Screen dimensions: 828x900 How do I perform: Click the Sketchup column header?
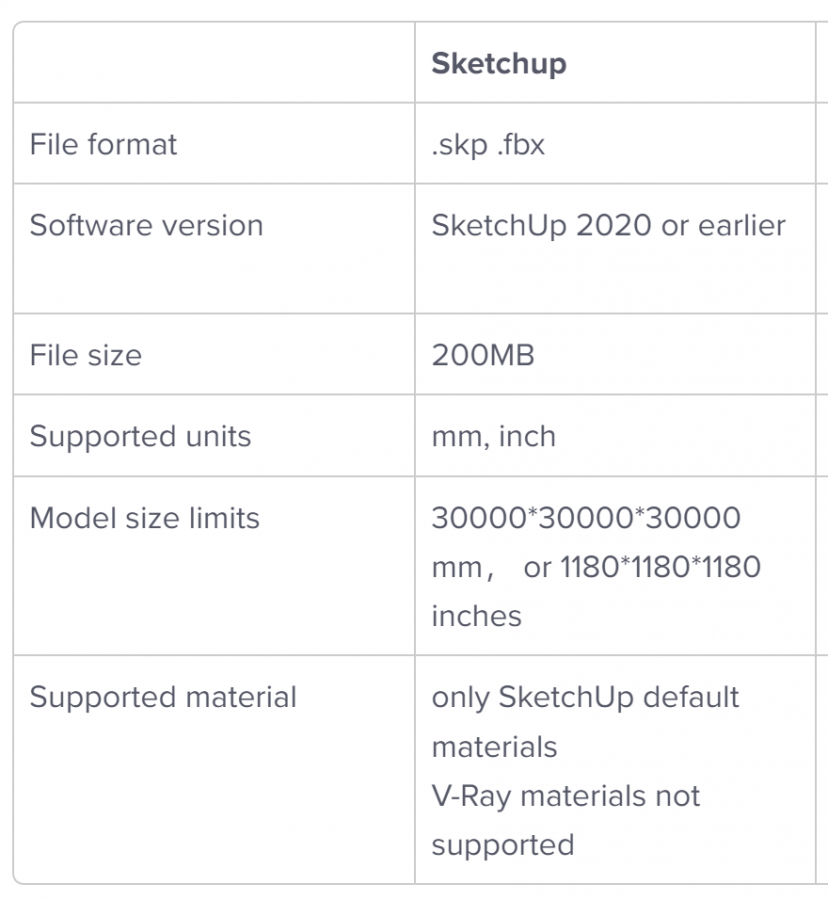(499, 64)
